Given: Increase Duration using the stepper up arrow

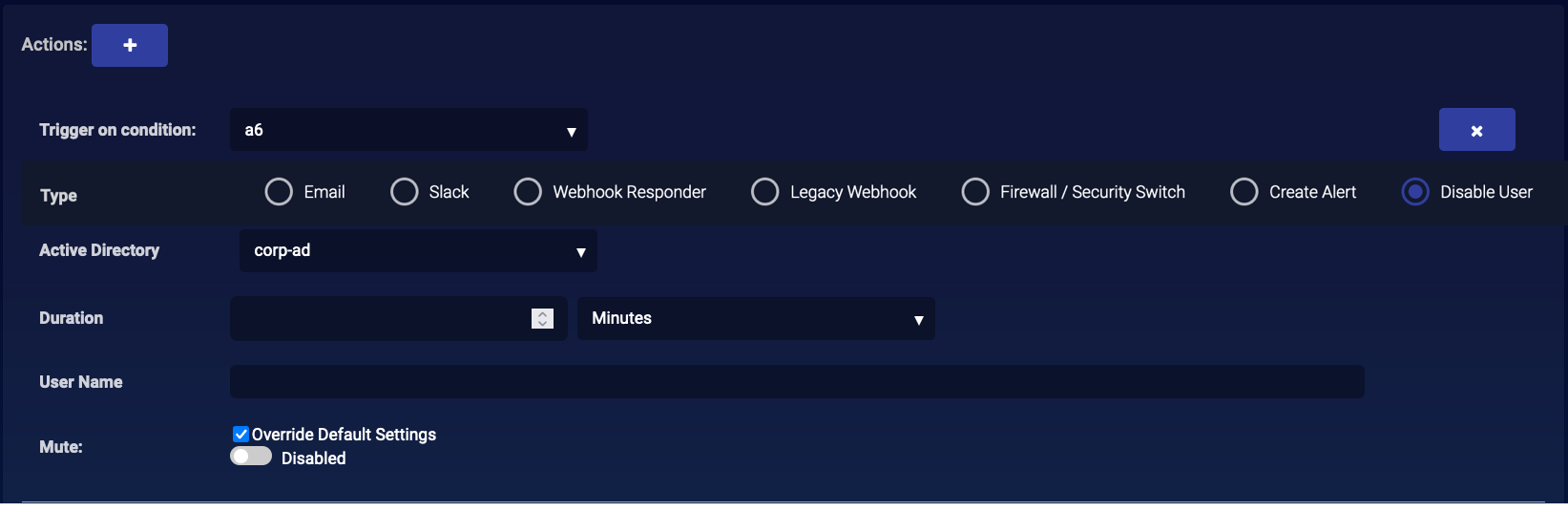Looking at the screenshot, I should [542, 313].
